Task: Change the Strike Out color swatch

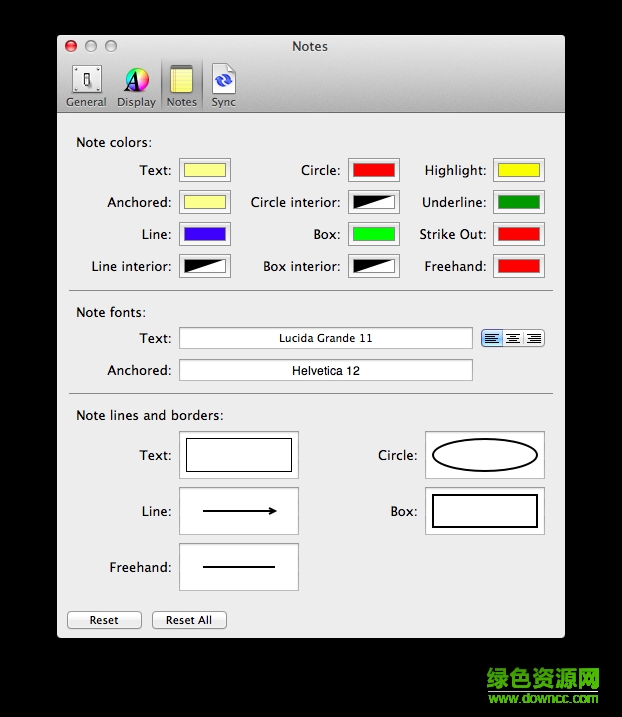Action: click(519, 234)
